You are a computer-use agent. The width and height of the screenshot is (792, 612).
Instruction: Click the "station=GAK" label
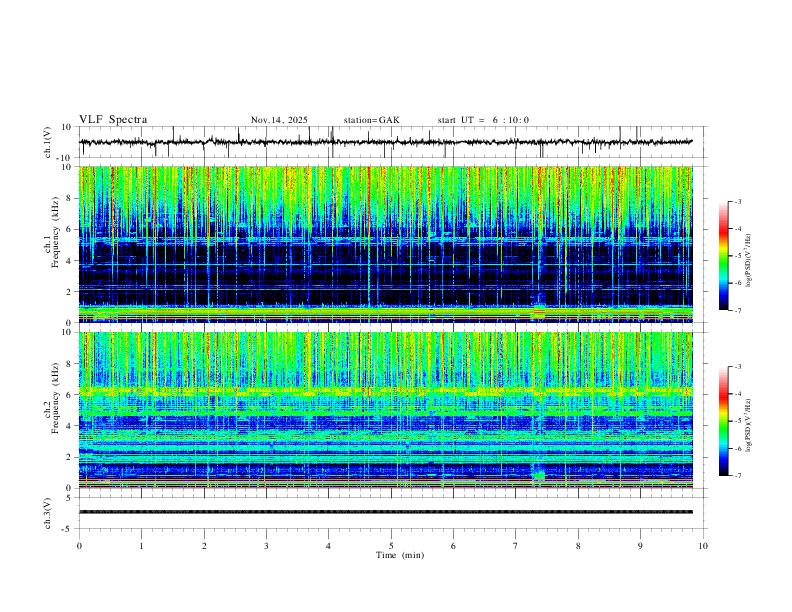point(371,120)
